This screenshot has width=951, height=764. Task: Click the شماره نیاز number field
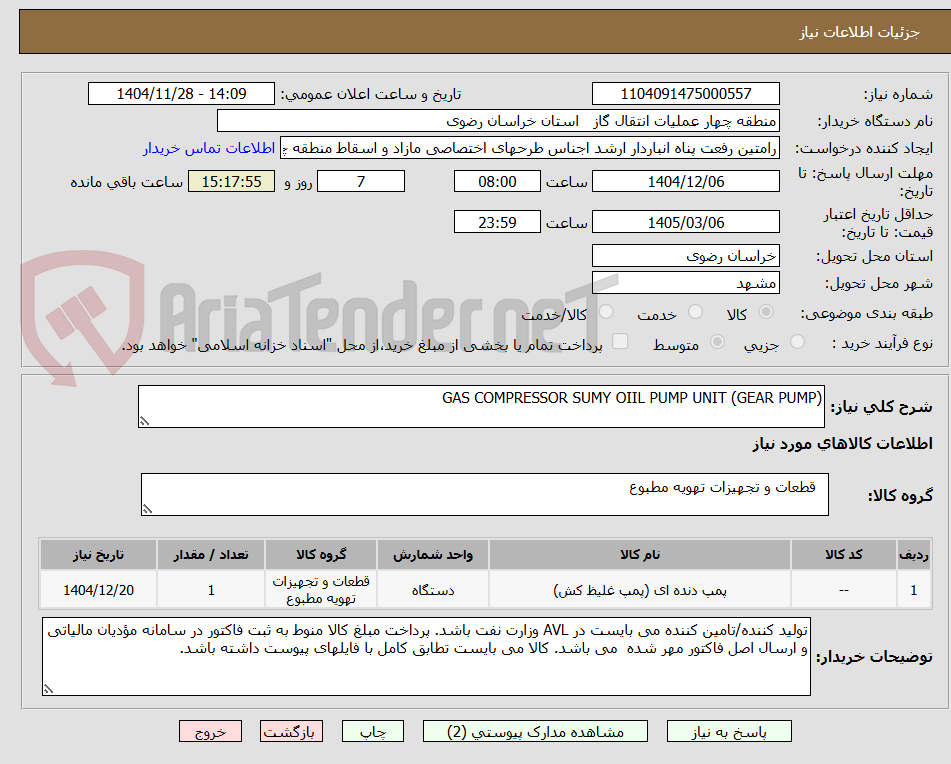point(685,94)
